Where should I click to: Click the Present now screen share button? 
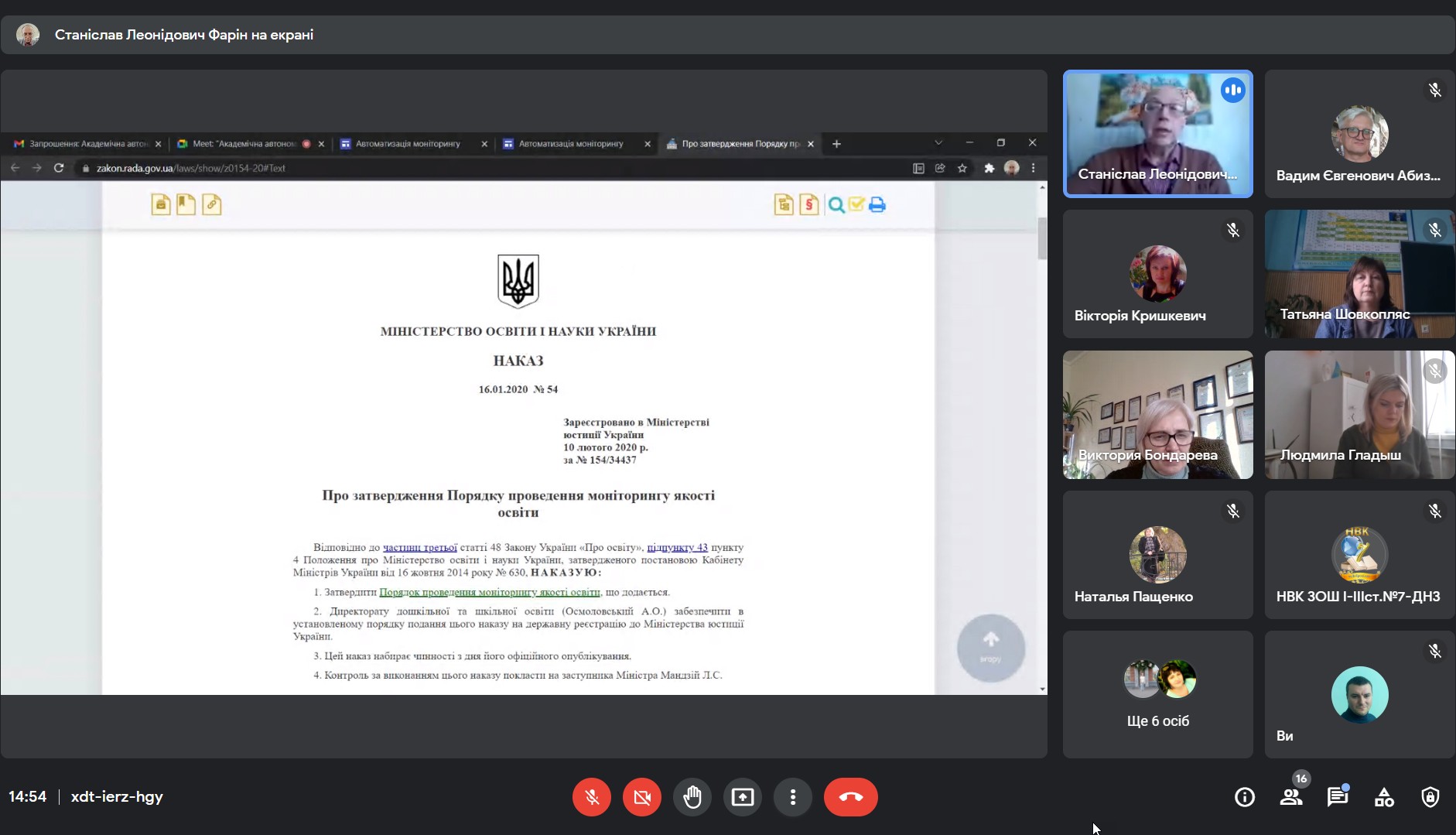pyautogui.click(x=743, y=797)
